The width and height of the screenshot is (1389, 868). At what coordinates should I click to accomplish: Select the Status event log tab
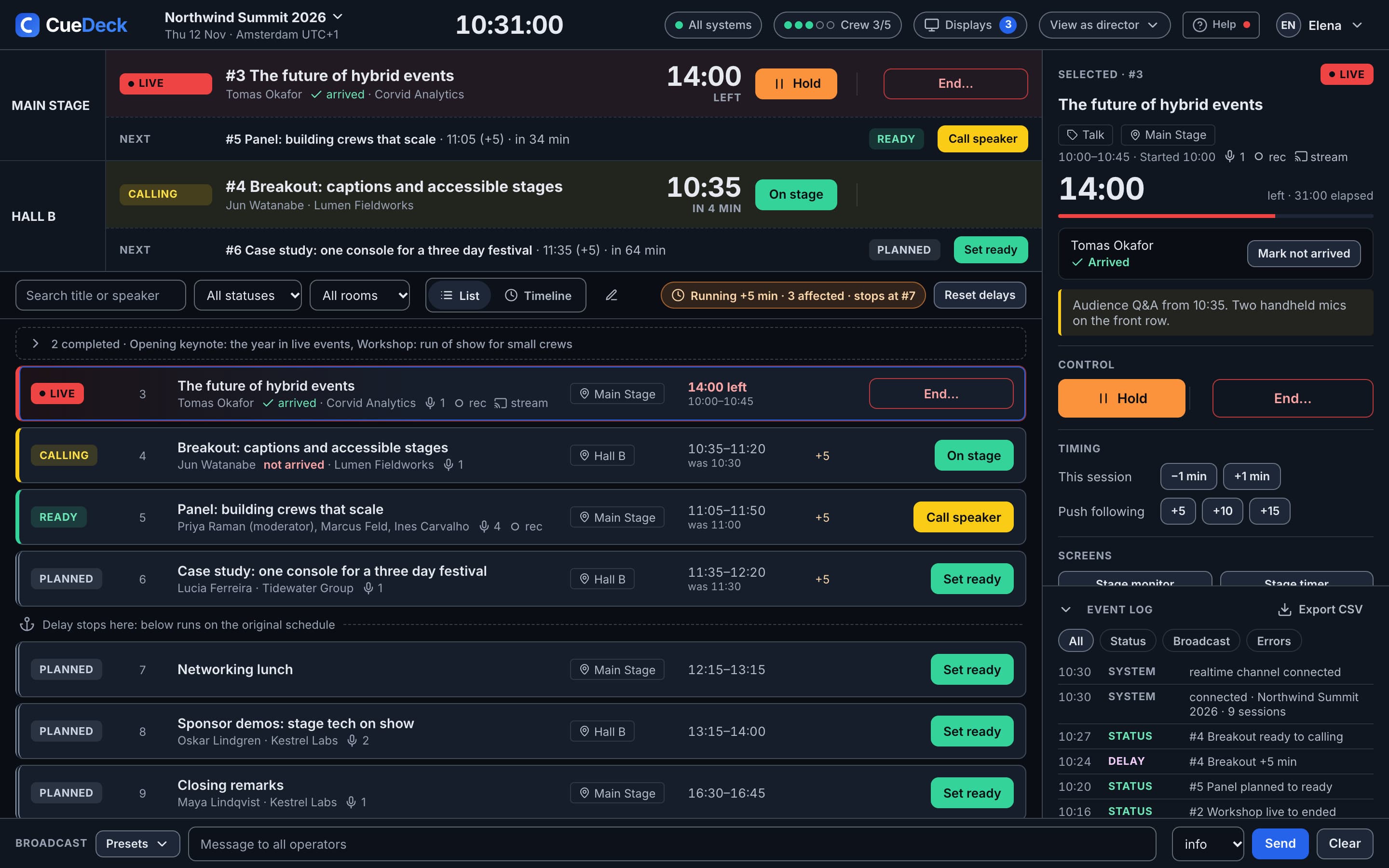1127,641
